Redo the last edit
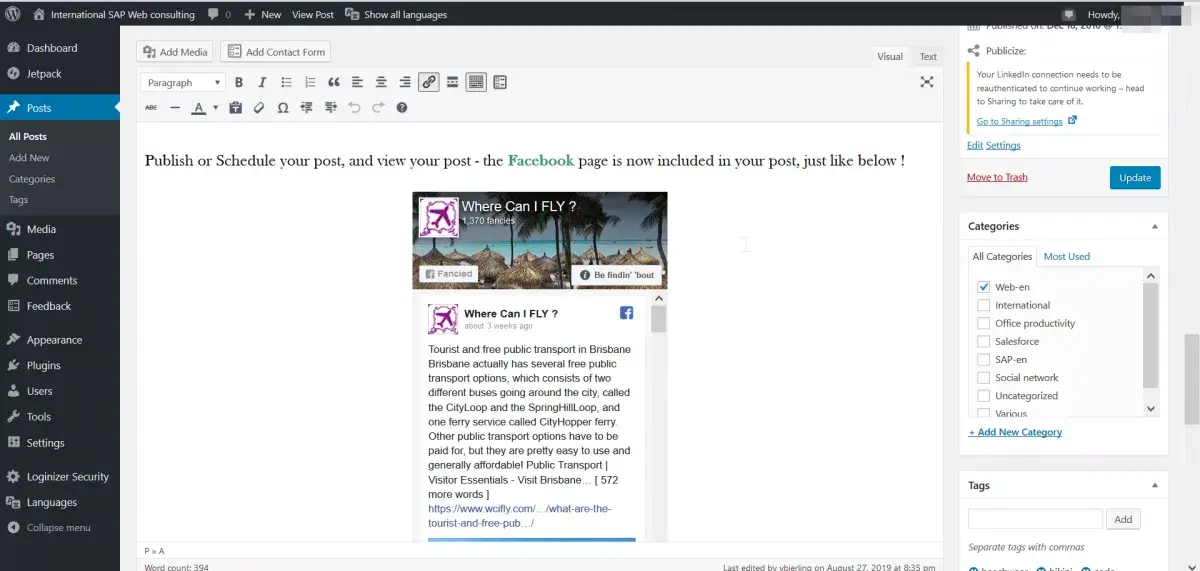 click(378, 107)
